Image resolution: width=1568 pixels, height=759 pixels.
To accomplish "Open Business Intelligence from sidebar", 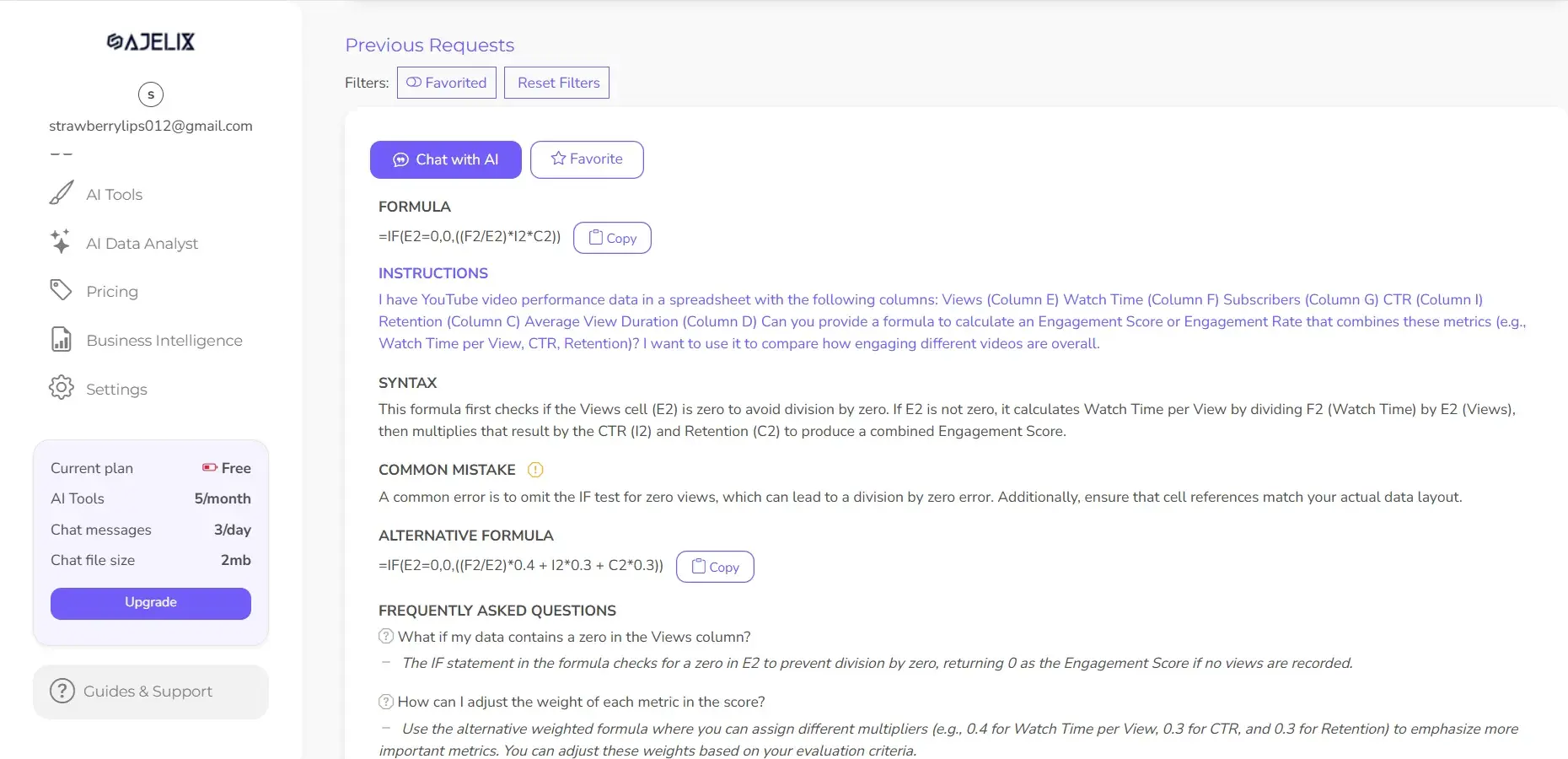I will point(163,340).
